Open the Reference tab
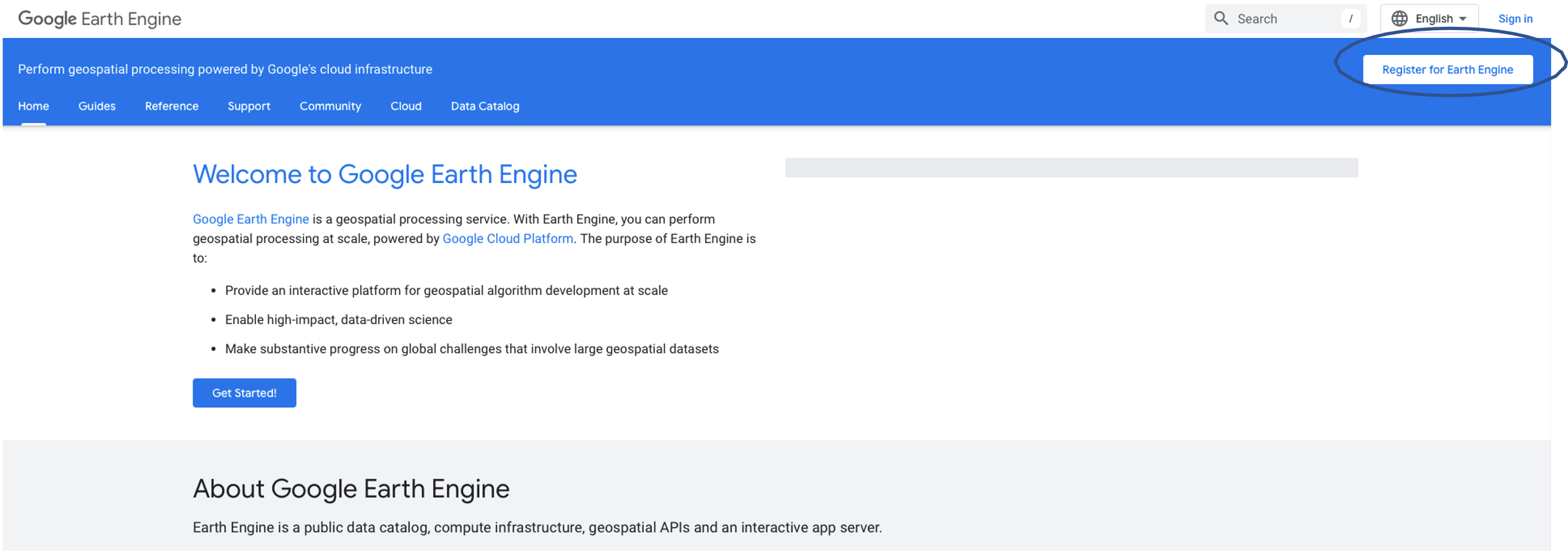 (x=171, y=106)
